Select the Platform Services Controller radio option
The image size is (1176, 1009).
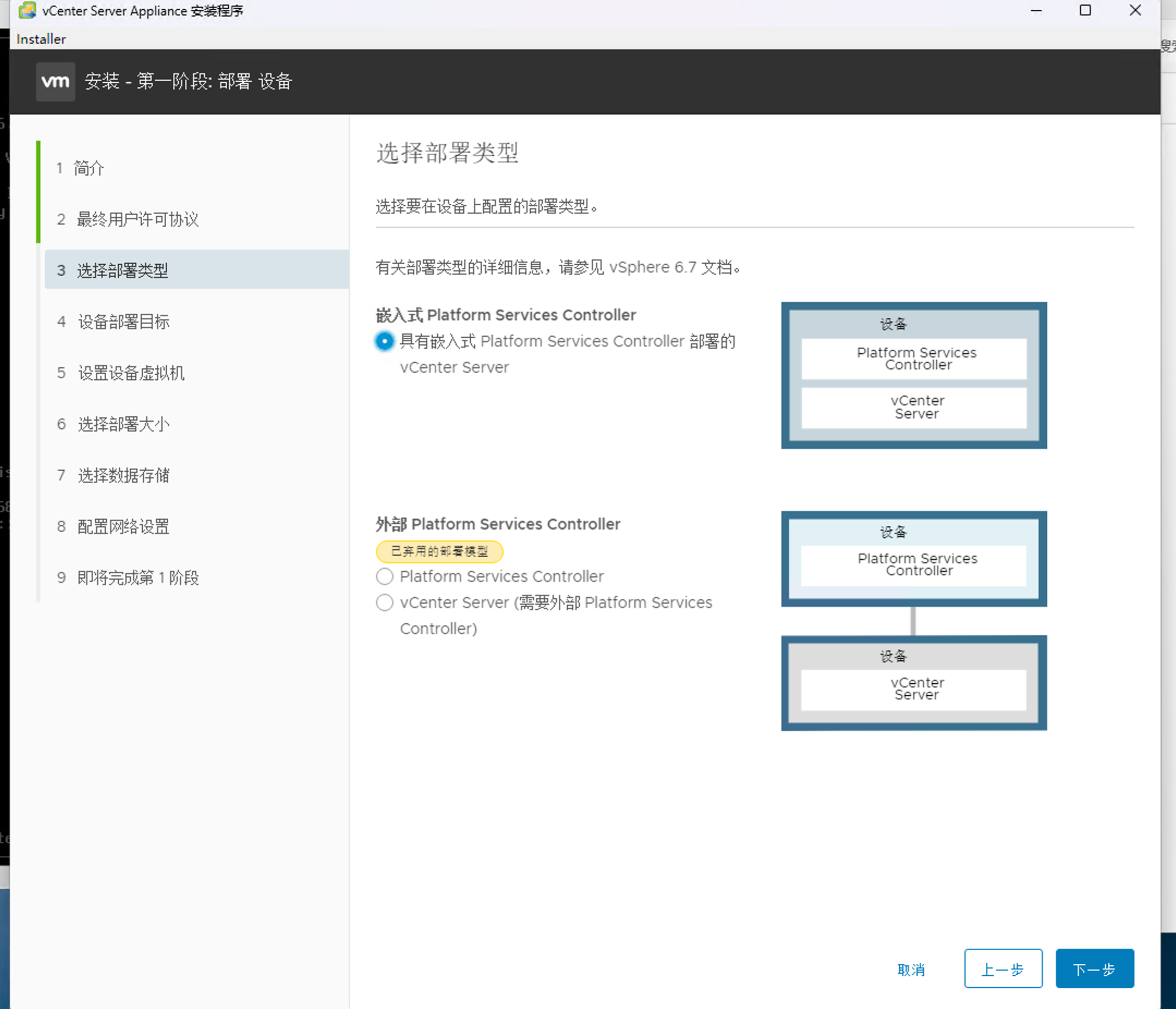click(x=384, y=576)
